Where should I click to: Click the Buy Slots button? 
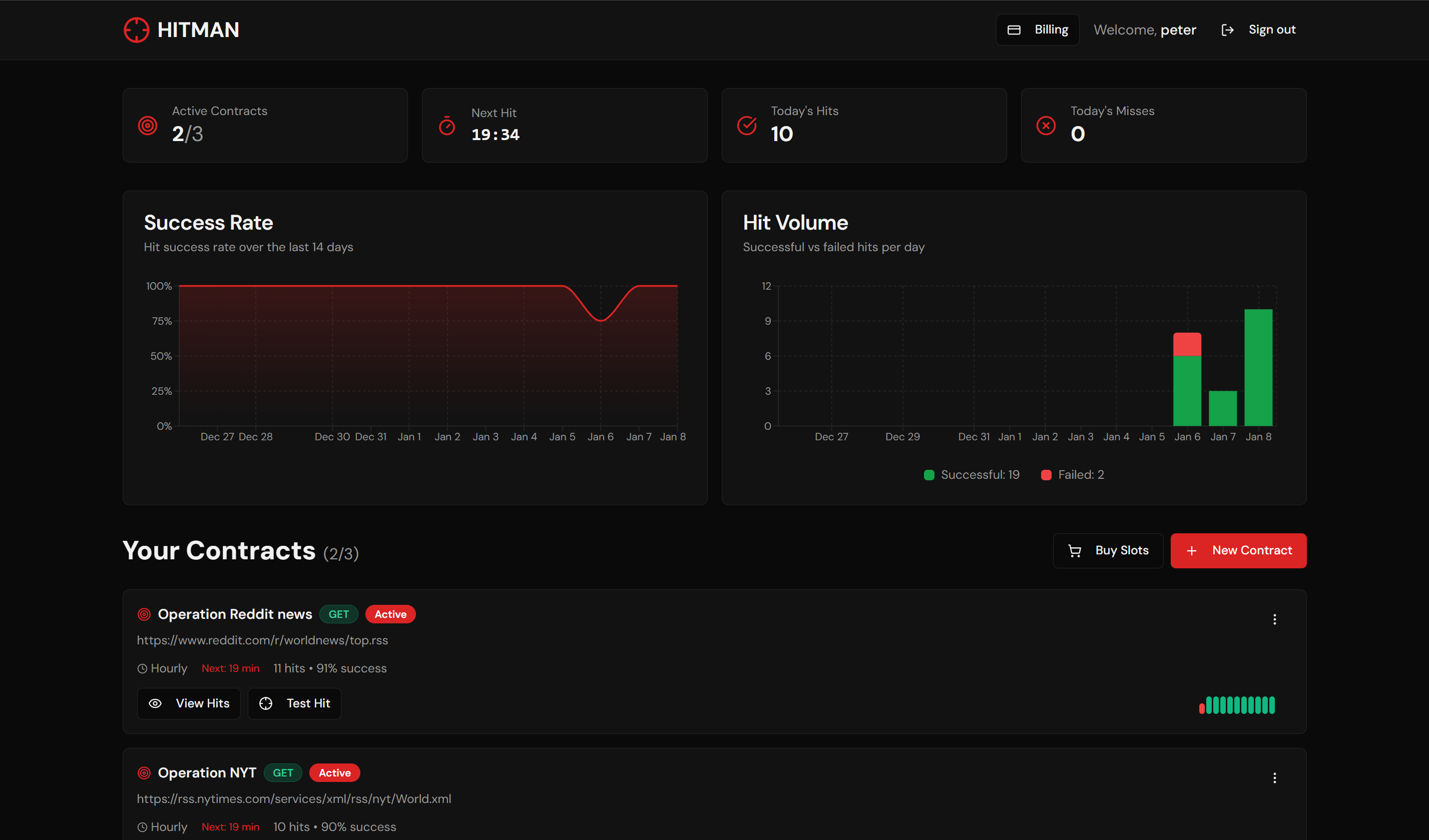tap(1108, 550)
